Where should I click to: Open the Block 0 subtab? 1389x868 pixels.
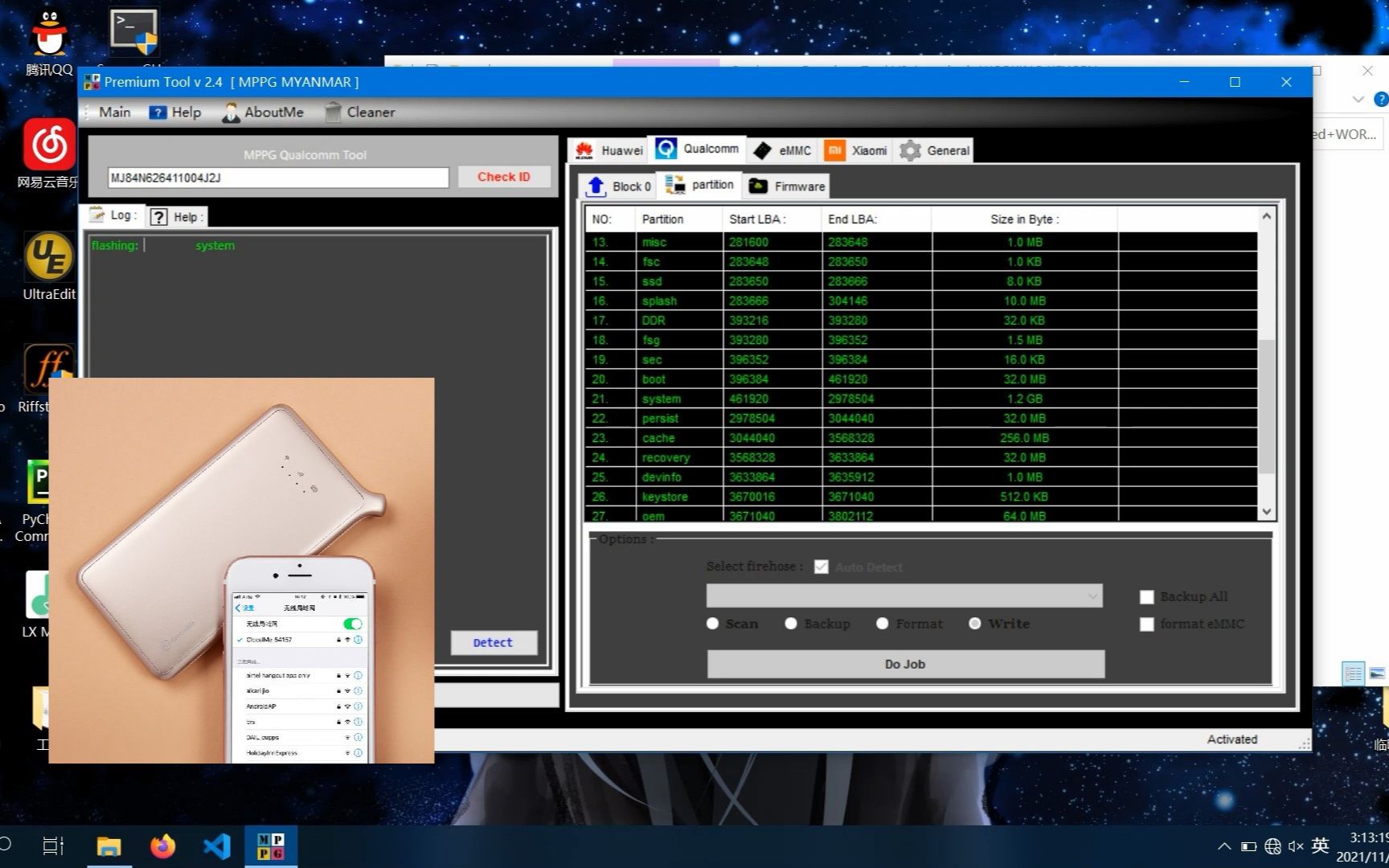pyautogui.click(x=618, y=186)
